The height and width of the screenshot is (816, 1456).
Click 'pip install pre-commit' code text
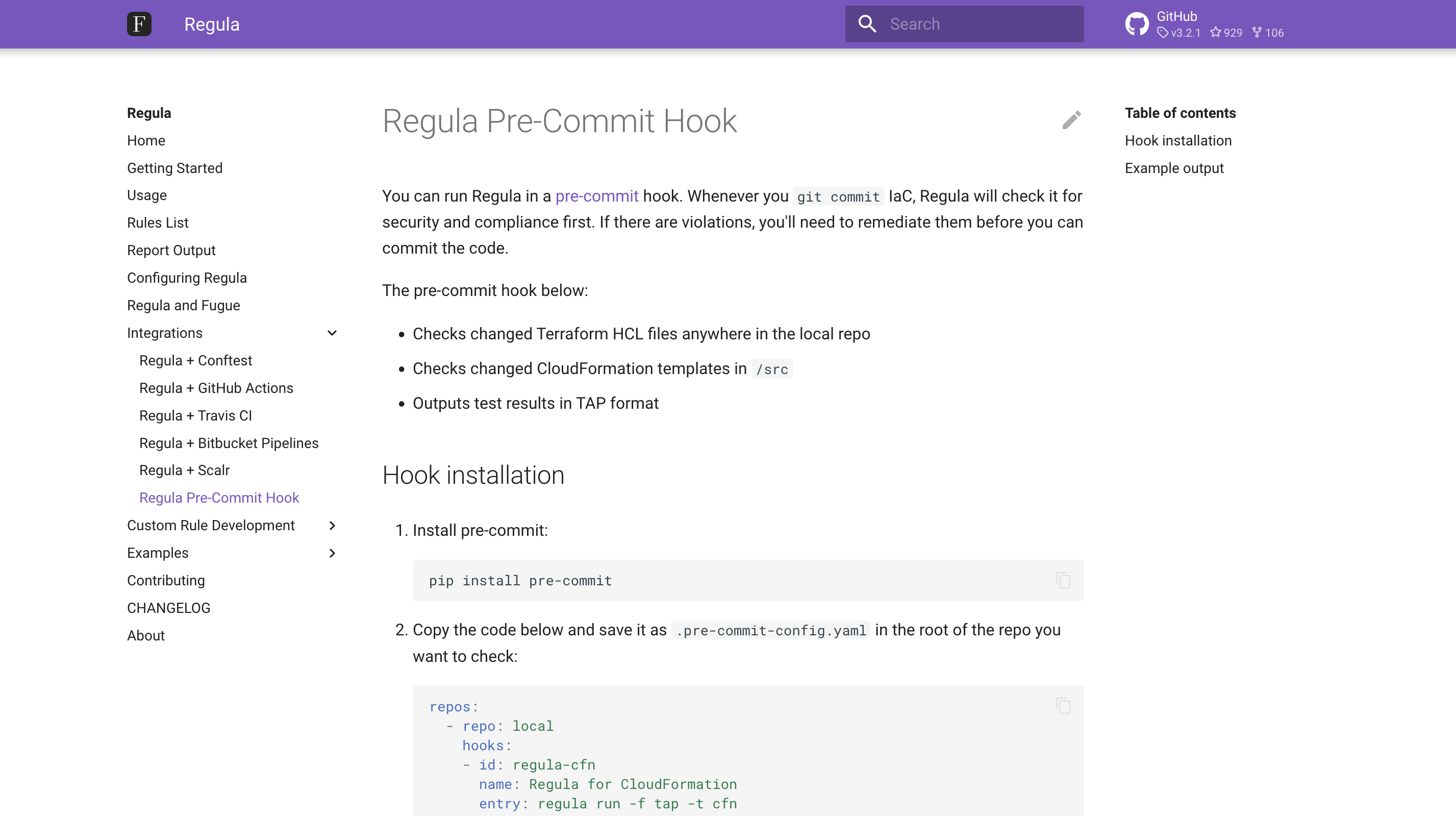[x=520, y=581]
